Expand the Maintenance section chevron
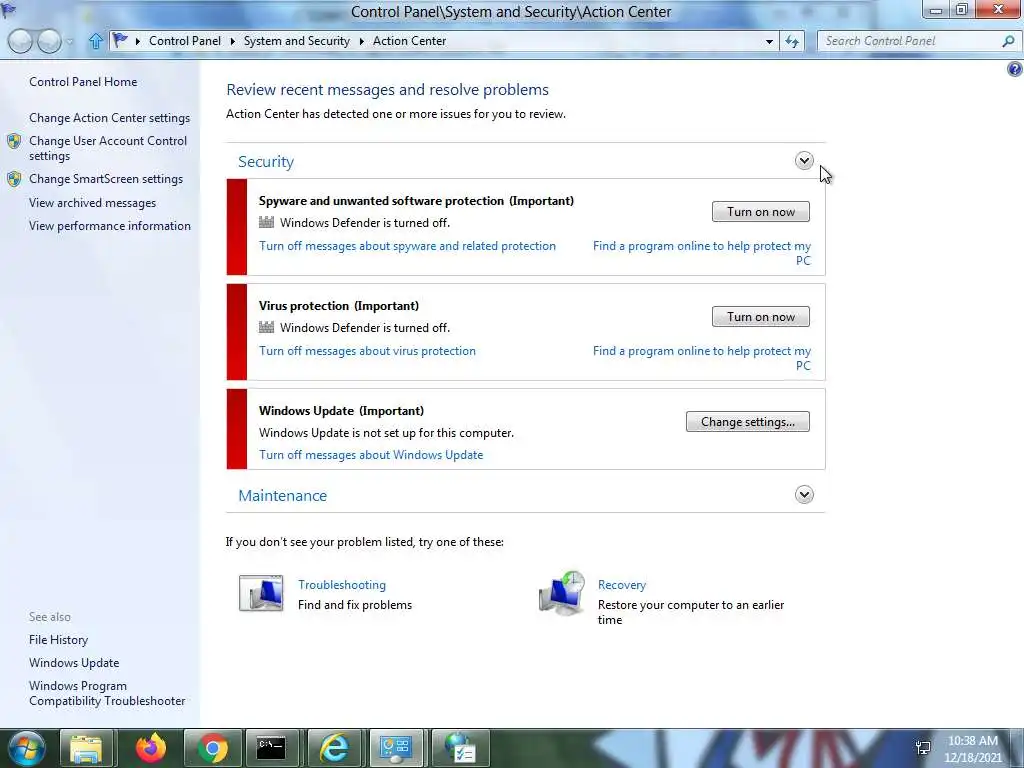The height and width of the screenshot is (768, 1024). tap(804, 495)
